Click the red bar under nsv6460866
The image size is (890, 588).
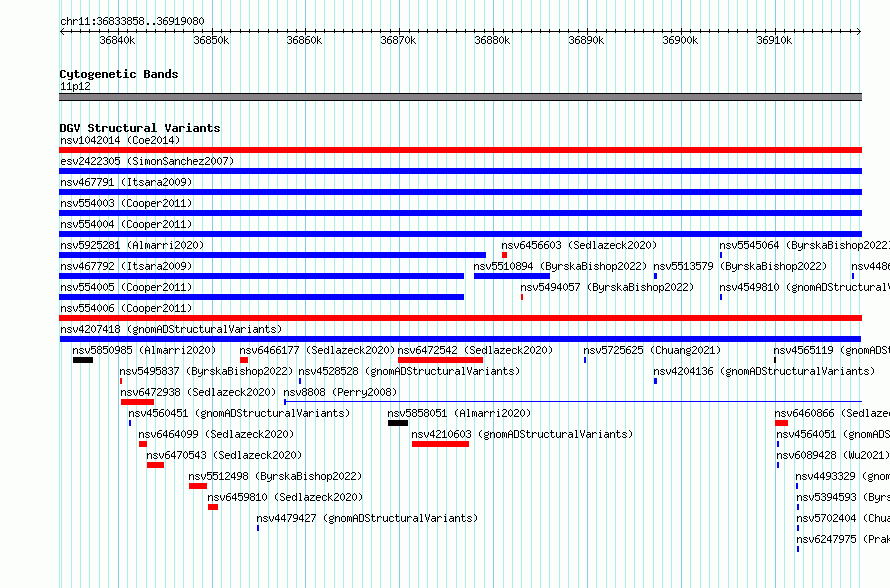click(x=781, y=423)
